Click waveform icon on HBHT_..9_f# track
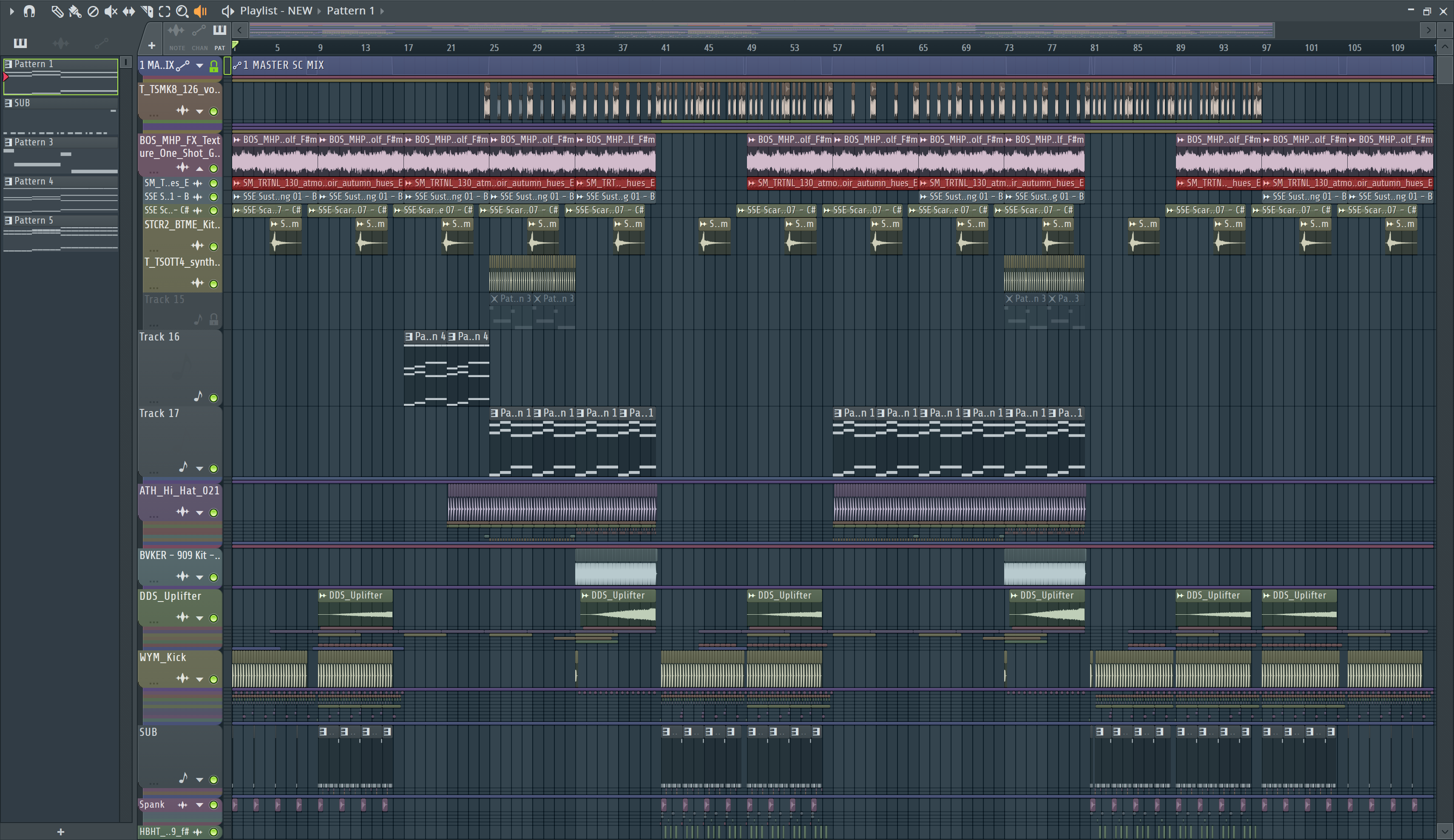 [197, 832]
